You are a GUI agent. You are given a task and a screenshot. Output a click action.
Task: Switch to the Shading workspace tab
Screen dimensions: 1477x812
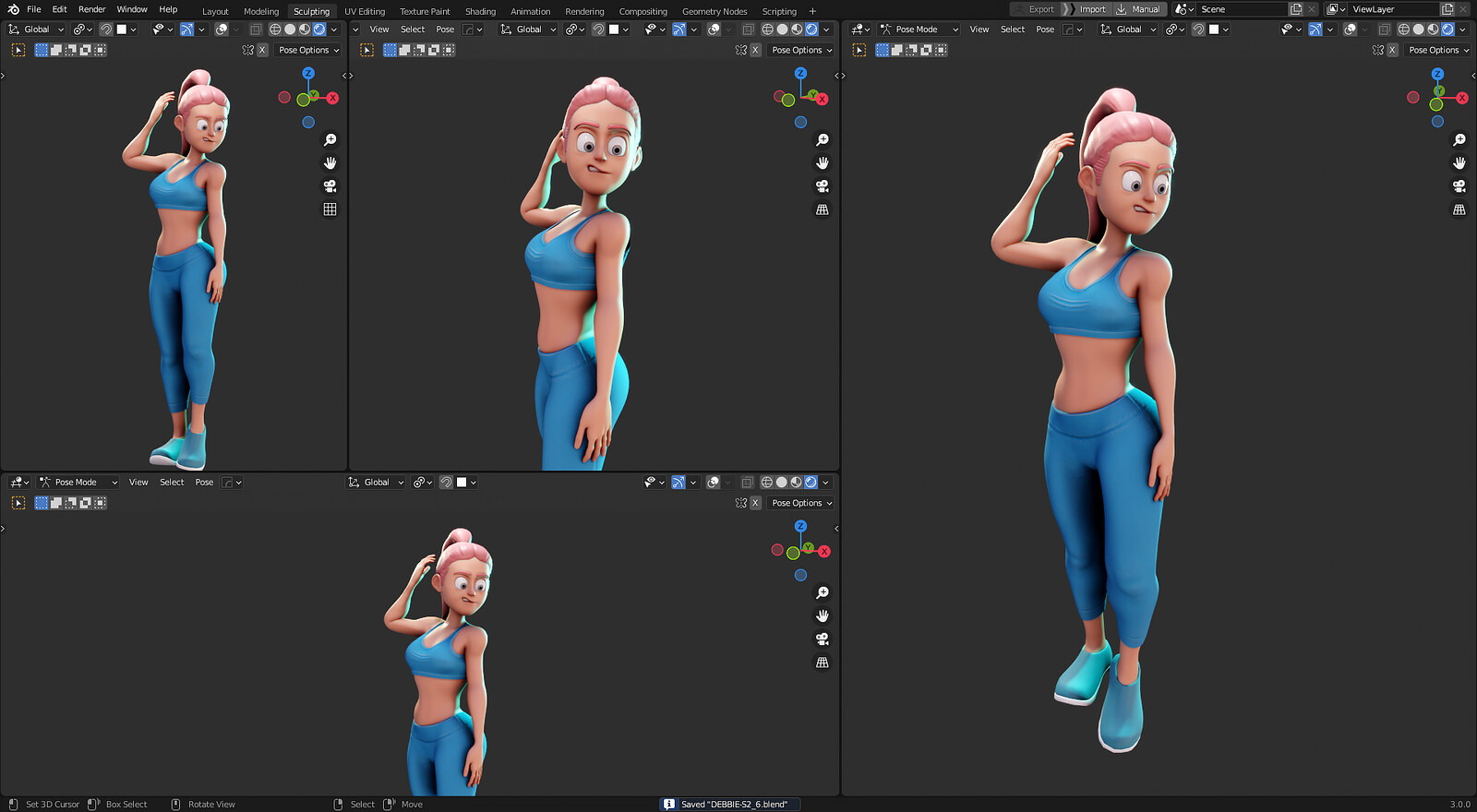(480, 12)
